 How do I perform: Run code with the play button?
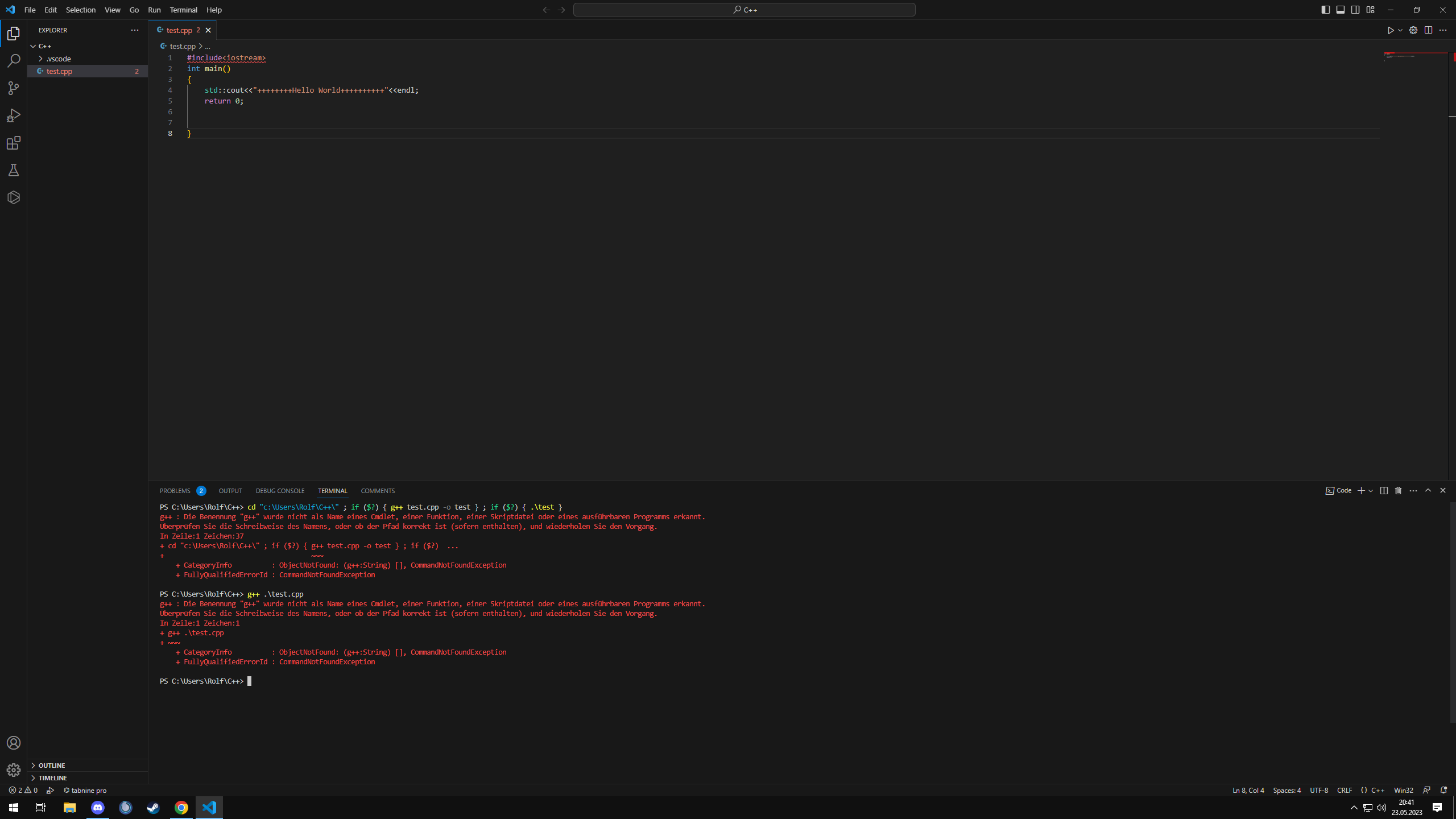click(x=1390, y=30)
